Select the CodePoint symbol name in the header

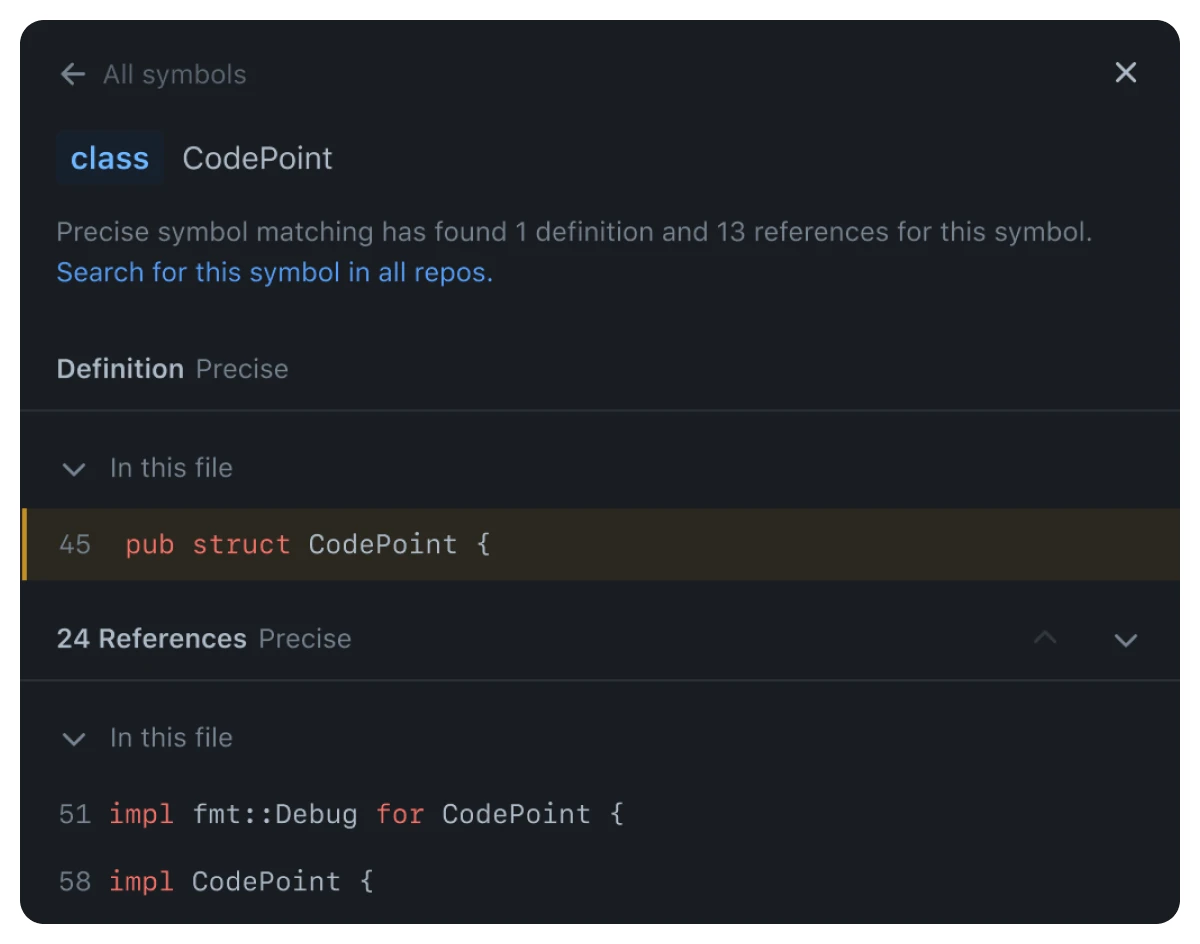pos(257,157)
